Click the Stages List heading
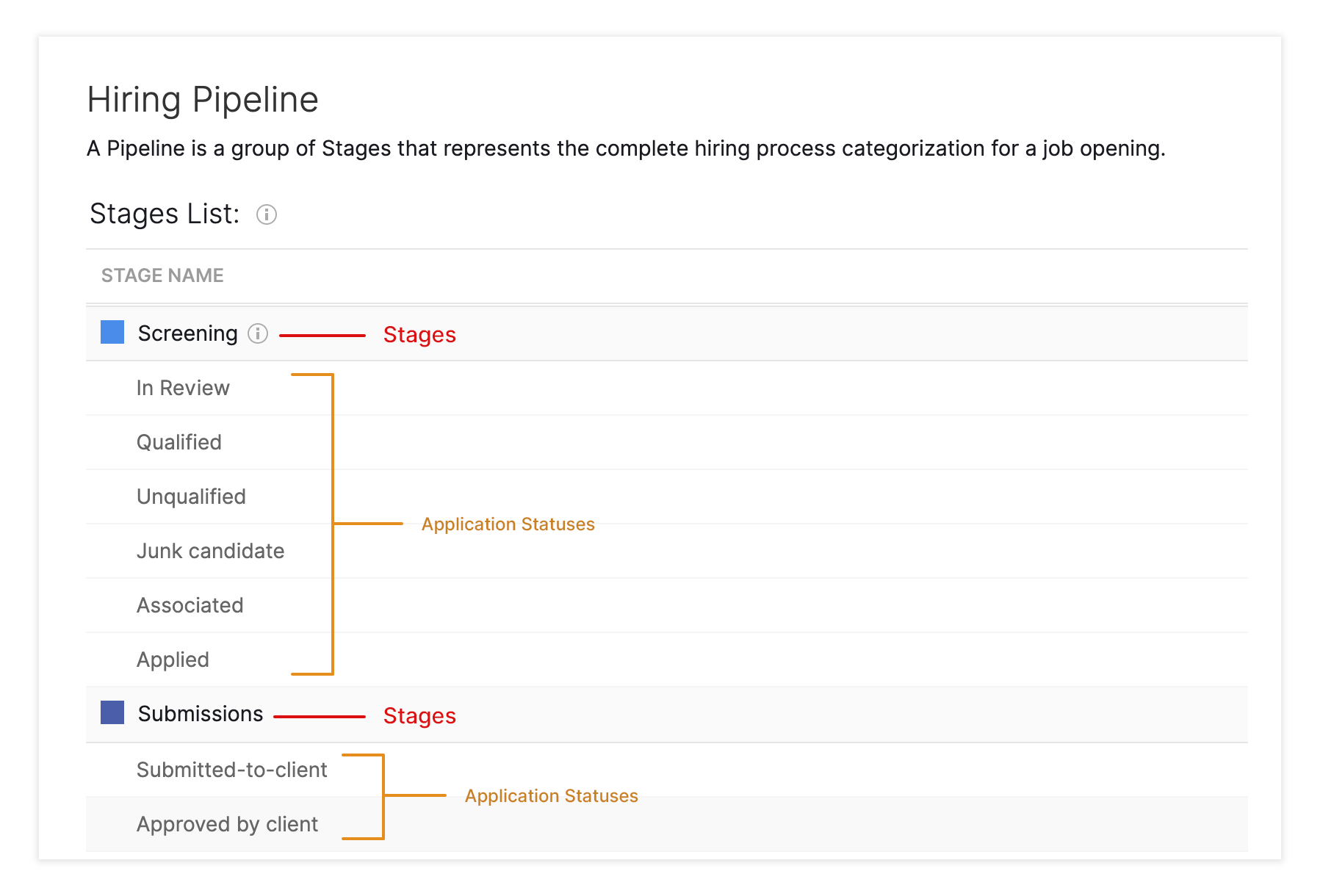Screen dimensions: 1320x896 165,214
